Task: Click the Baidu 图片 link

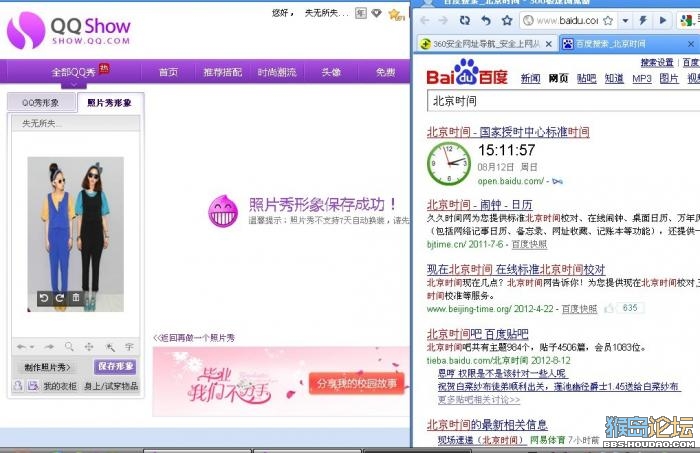Action: click(669, 79)
